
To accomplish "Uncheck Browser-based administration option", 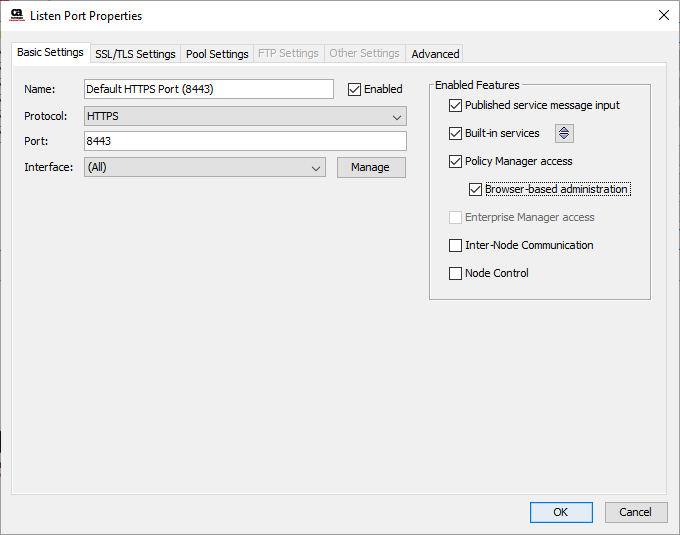I will point(476,189).
